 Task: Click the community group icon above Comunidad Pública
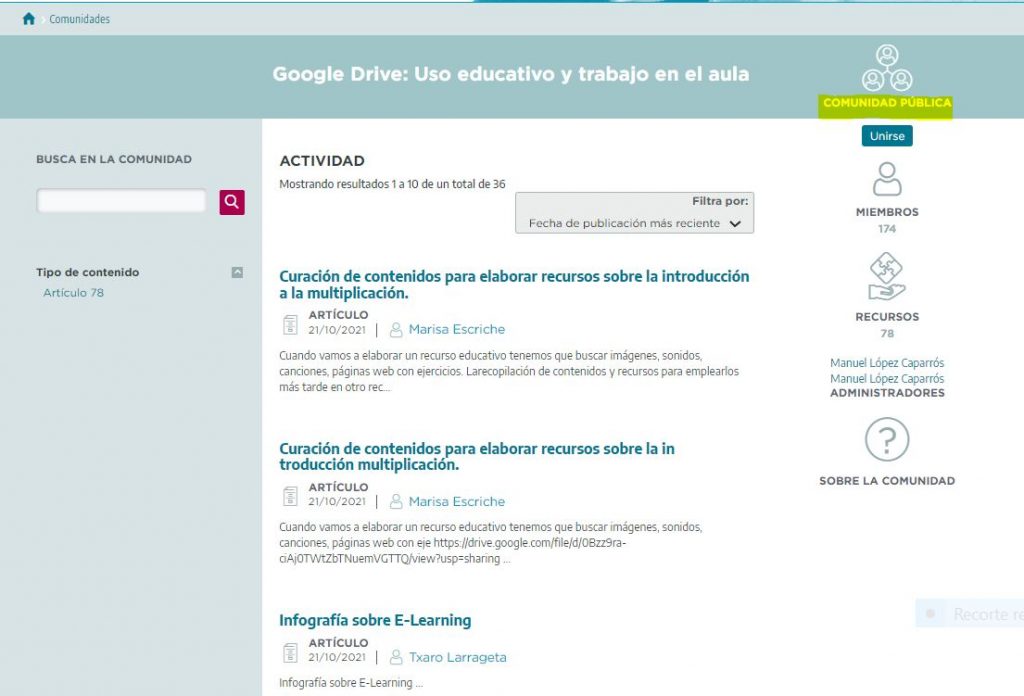point(887,68)
